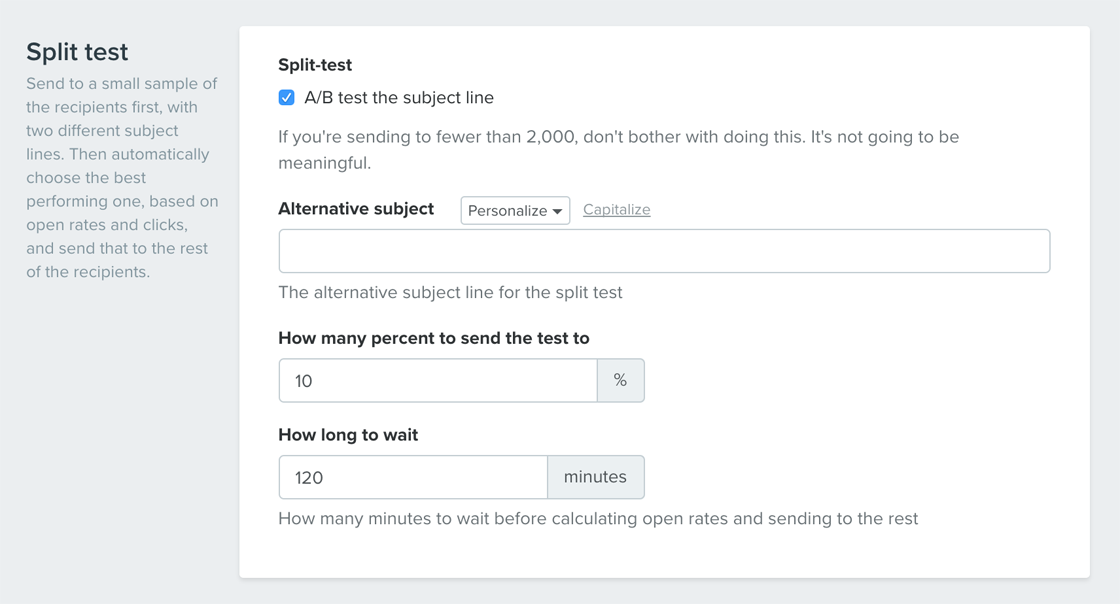Click the percent field showing 10
This screenshot has height=604, width=1120.
coord(438,381)
